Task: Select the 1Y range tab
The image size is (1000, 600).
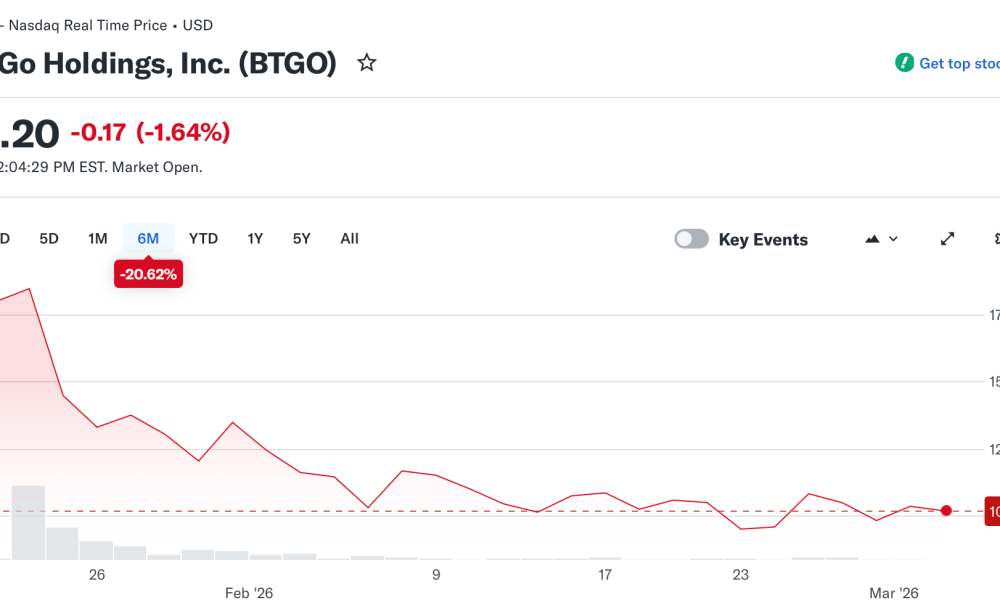Action: (x=255, y=238)
